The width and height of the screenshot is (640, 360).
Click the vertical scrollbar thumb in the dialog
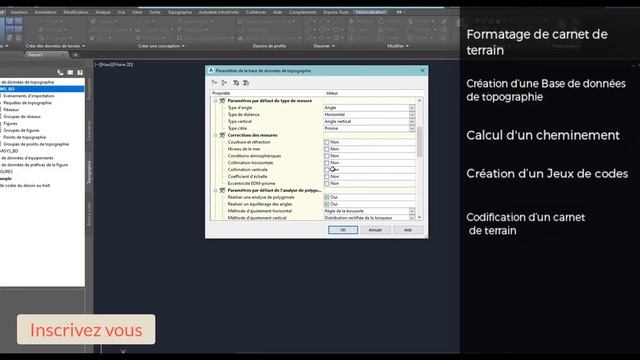(419, 142)
